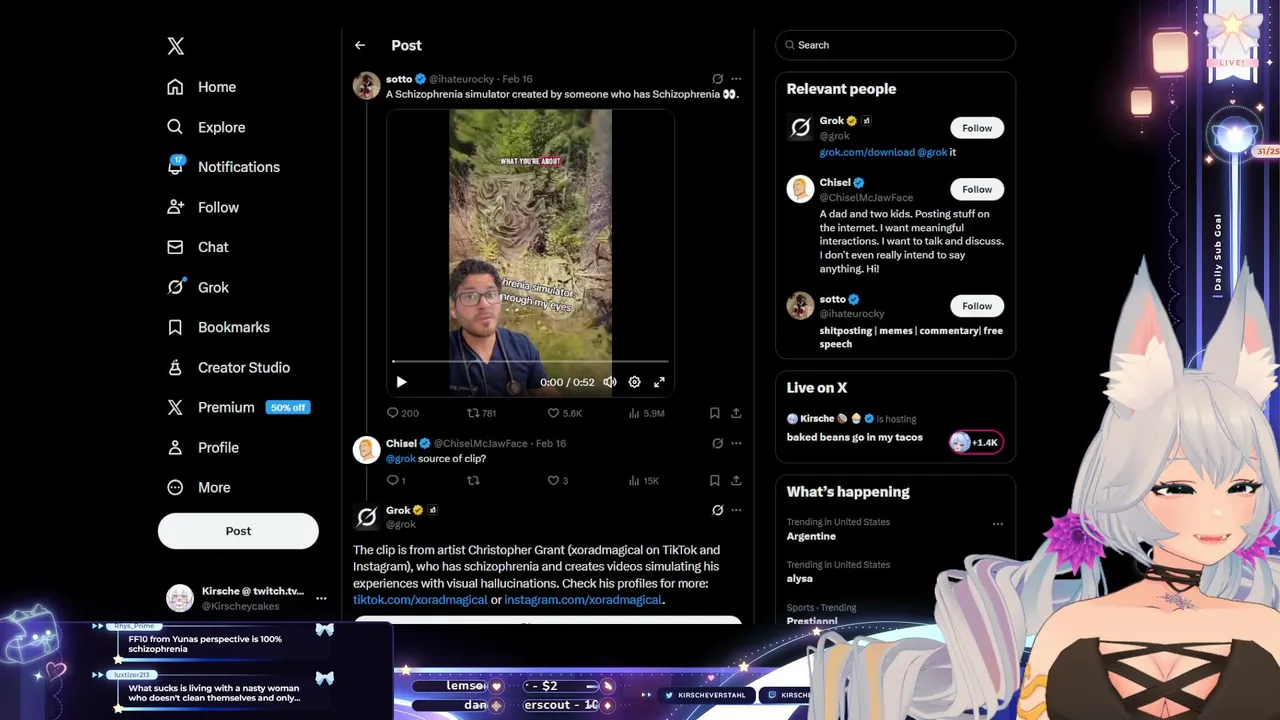View 15K views on Chisel's reply

(643, 481)
